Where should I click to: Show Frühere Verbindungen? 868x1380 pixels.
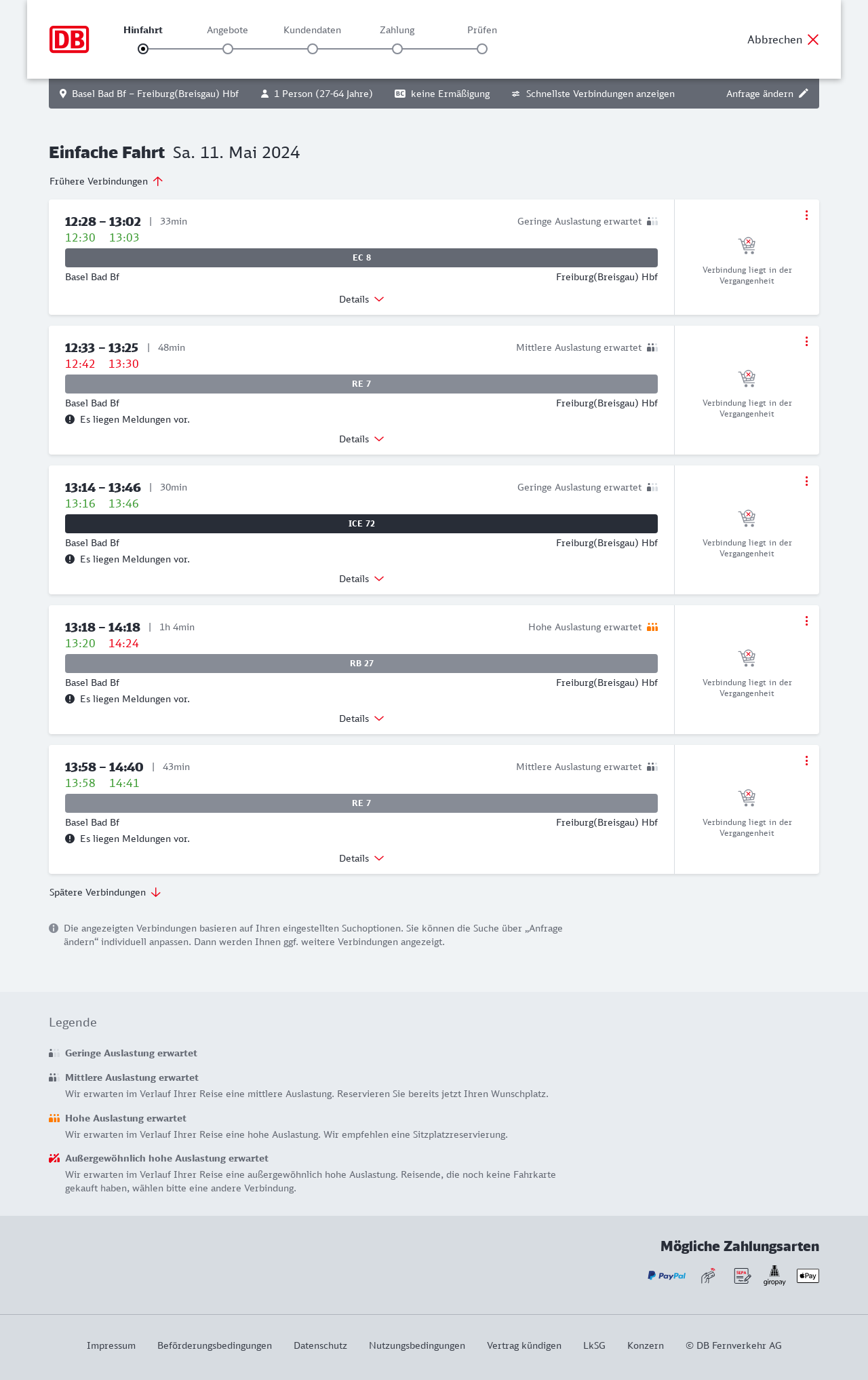click(106, 181)
